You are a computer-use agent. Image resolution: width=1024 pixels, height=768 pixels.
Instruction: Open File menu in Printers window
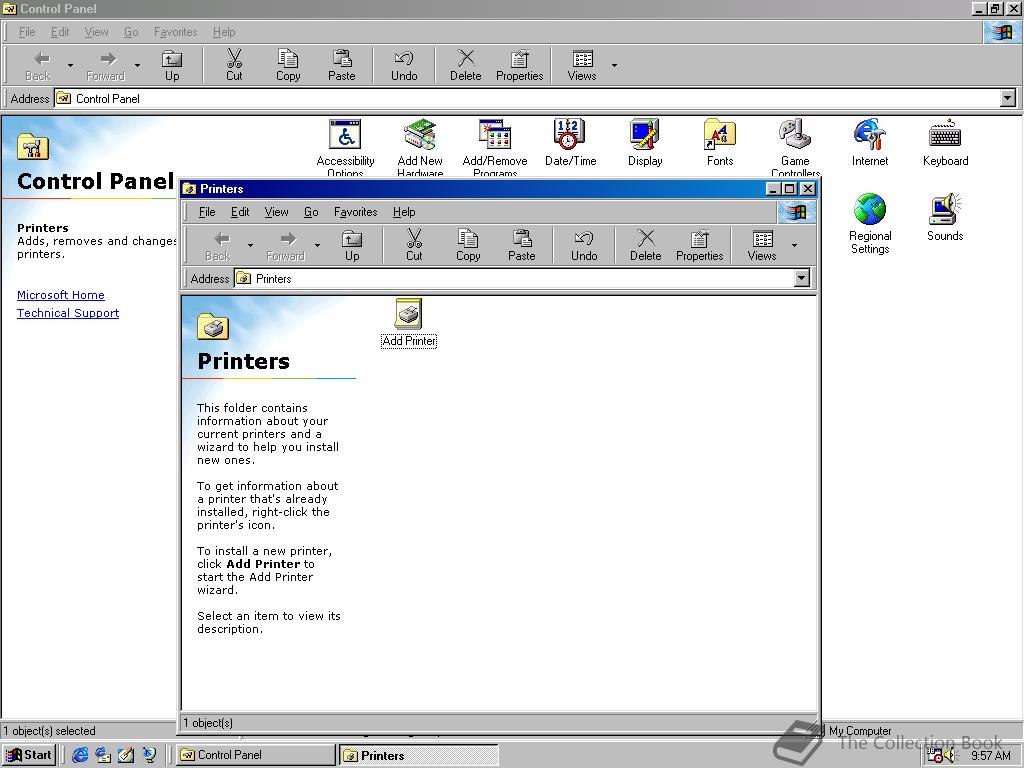(207, 212)
